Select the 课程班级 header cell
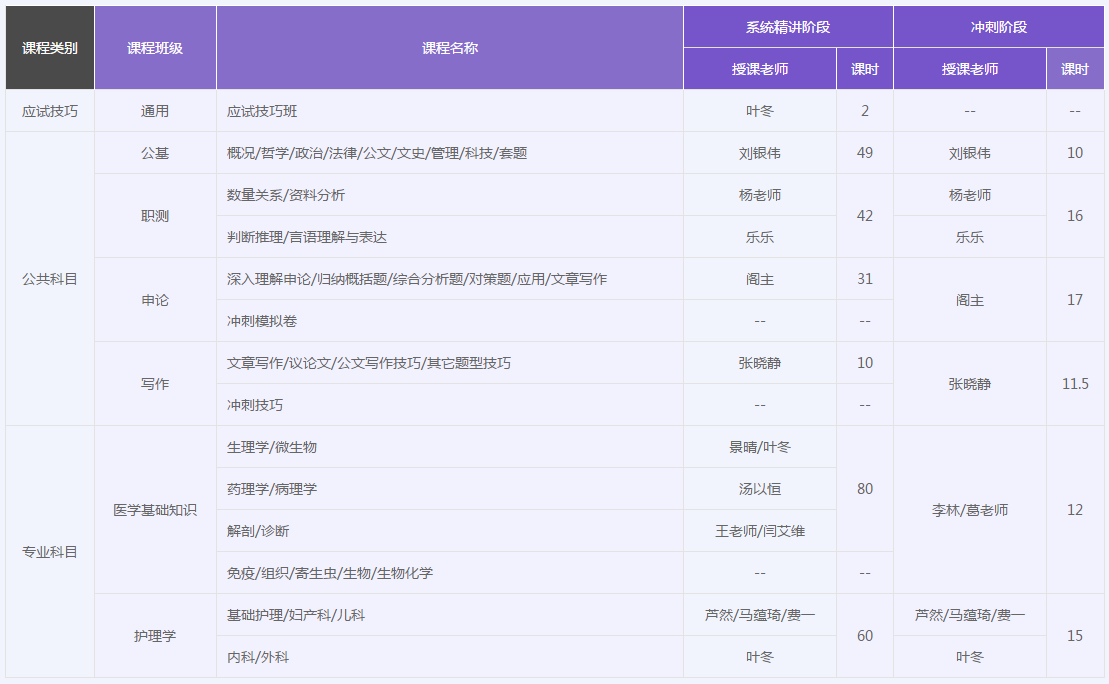Screen dimensions: 1109x684 click(155, 48)
